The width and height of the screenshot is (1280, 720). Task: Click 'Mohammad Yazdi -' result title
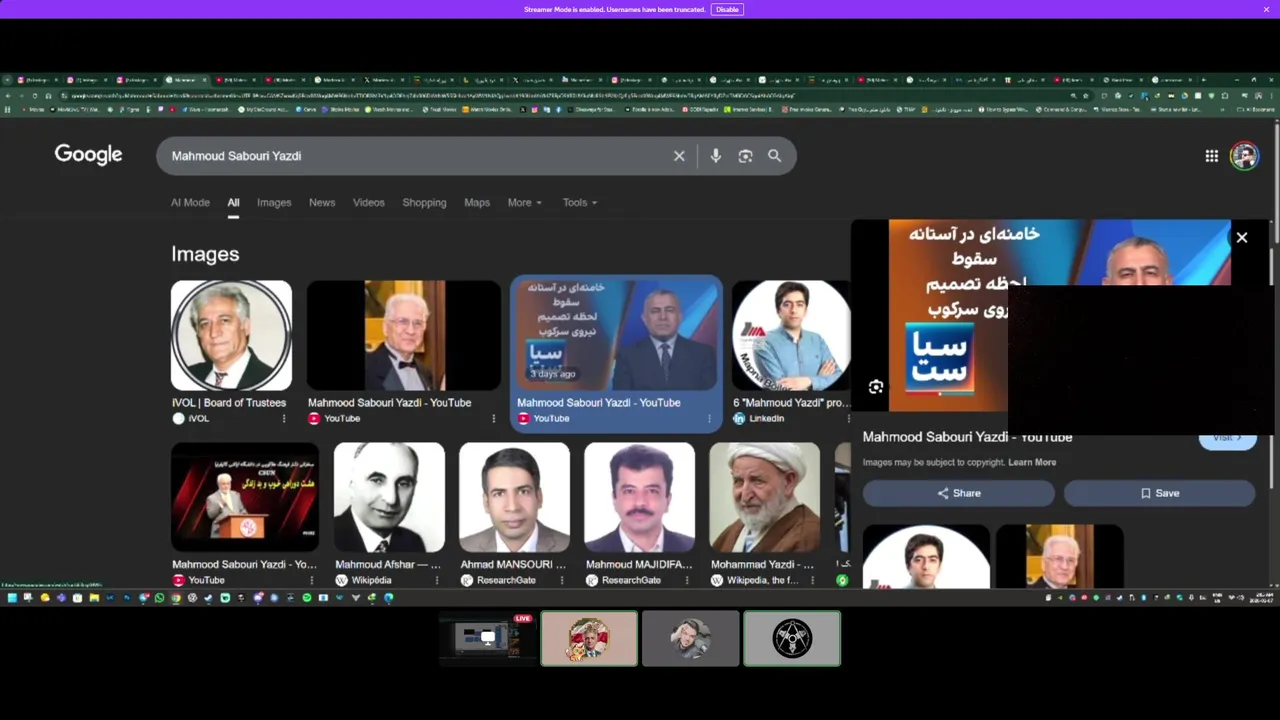[762, 564]
